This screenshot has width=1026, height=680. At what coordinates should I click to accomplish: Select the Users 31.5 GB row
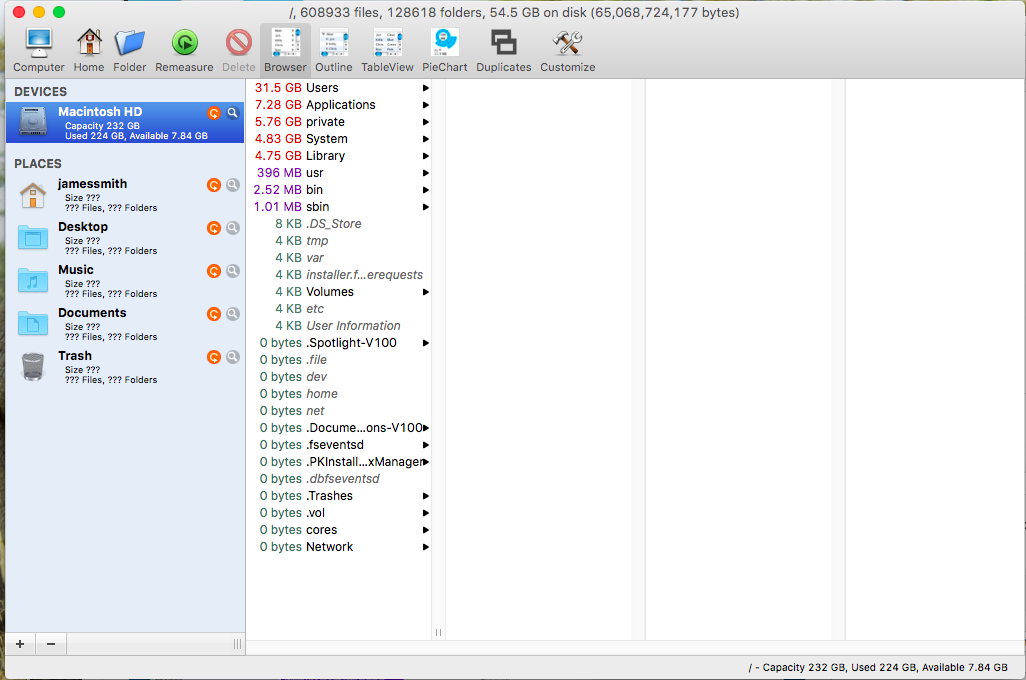339,88
